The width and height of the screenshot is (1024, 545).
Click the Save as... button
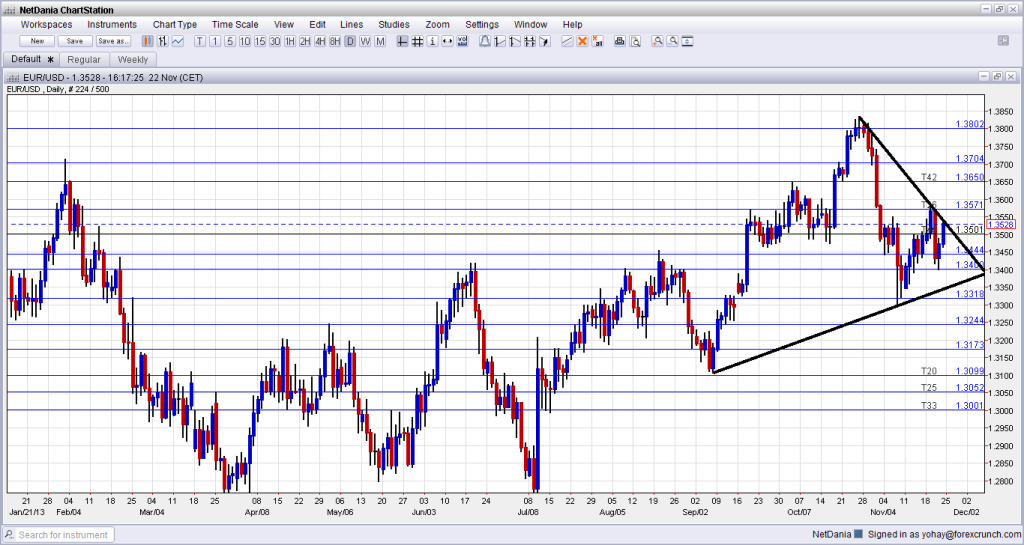click(x=113, y=41)
